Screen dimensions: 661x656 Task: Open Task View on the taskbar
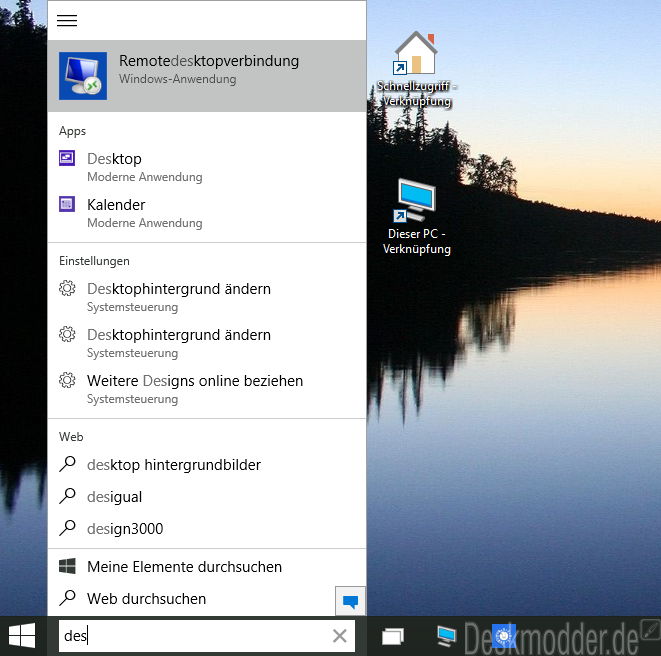(x=392, y=636)
